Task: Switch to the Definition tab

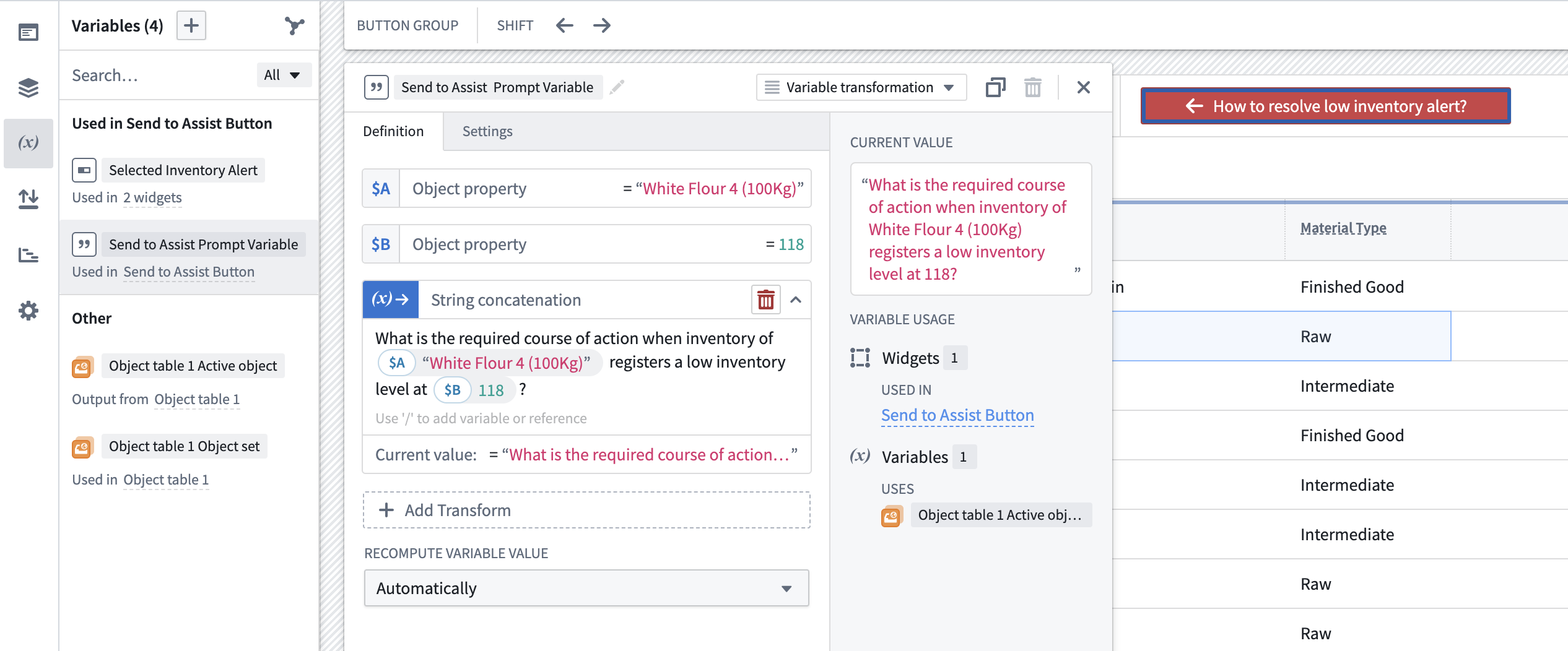Action: pyautogui.click(x=393, y=131)
